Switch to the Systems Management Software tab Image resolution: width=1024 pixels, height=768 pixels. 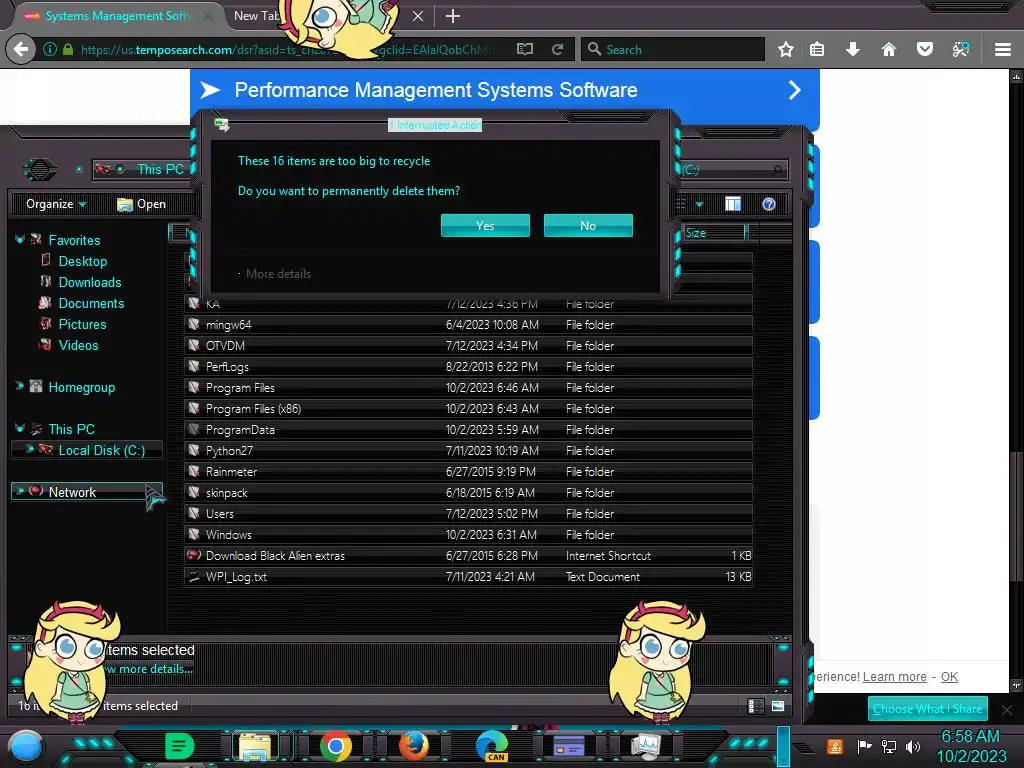(x=118, y=16)
